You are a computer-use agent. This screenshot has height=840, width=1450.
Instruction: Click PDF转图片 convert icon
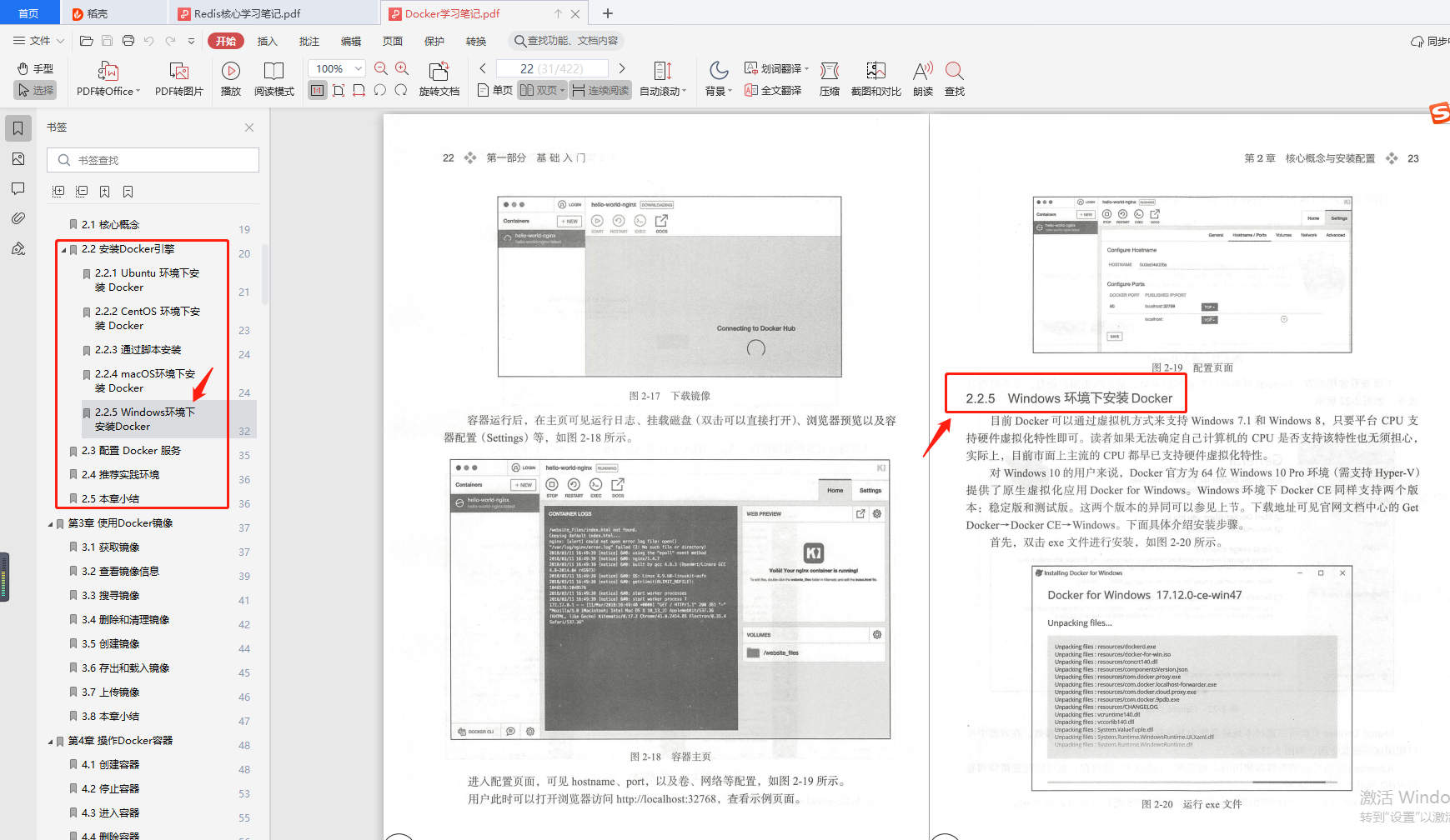(178, 79)
